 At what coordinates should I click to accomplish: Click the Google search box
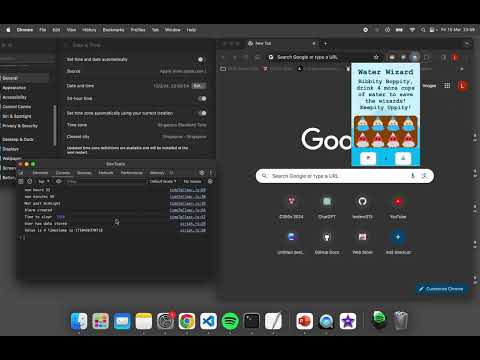coord(345,176)
